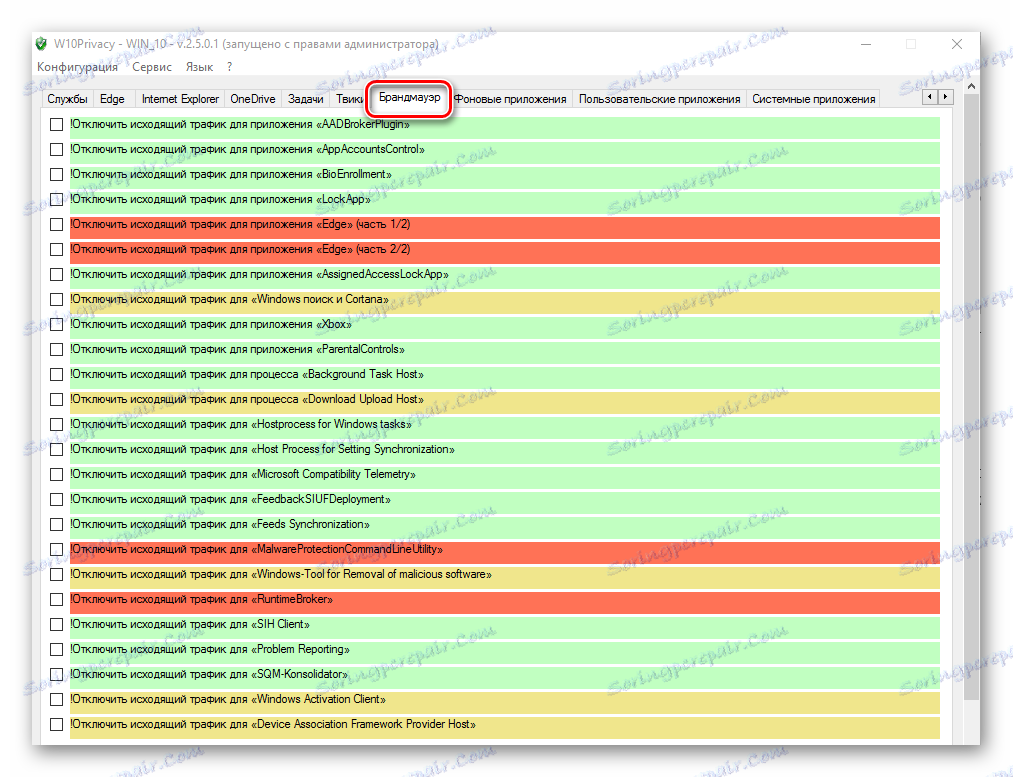Switch to the Твики tab
This screenshot has width=1013, height=777.
click(x=349, y=99)
